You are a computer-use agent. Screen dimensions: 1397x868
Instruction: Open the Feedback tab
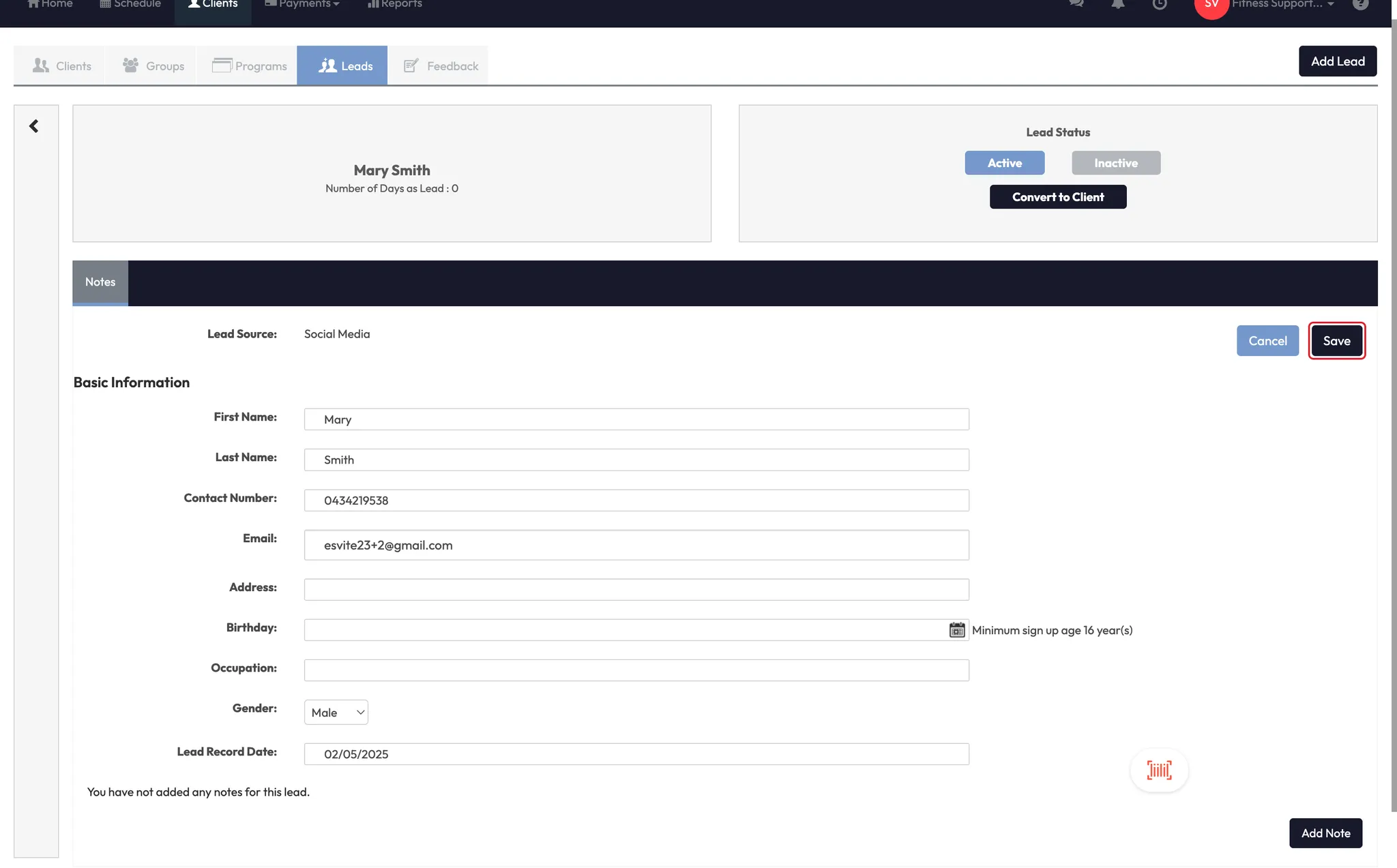pos(441,66)
